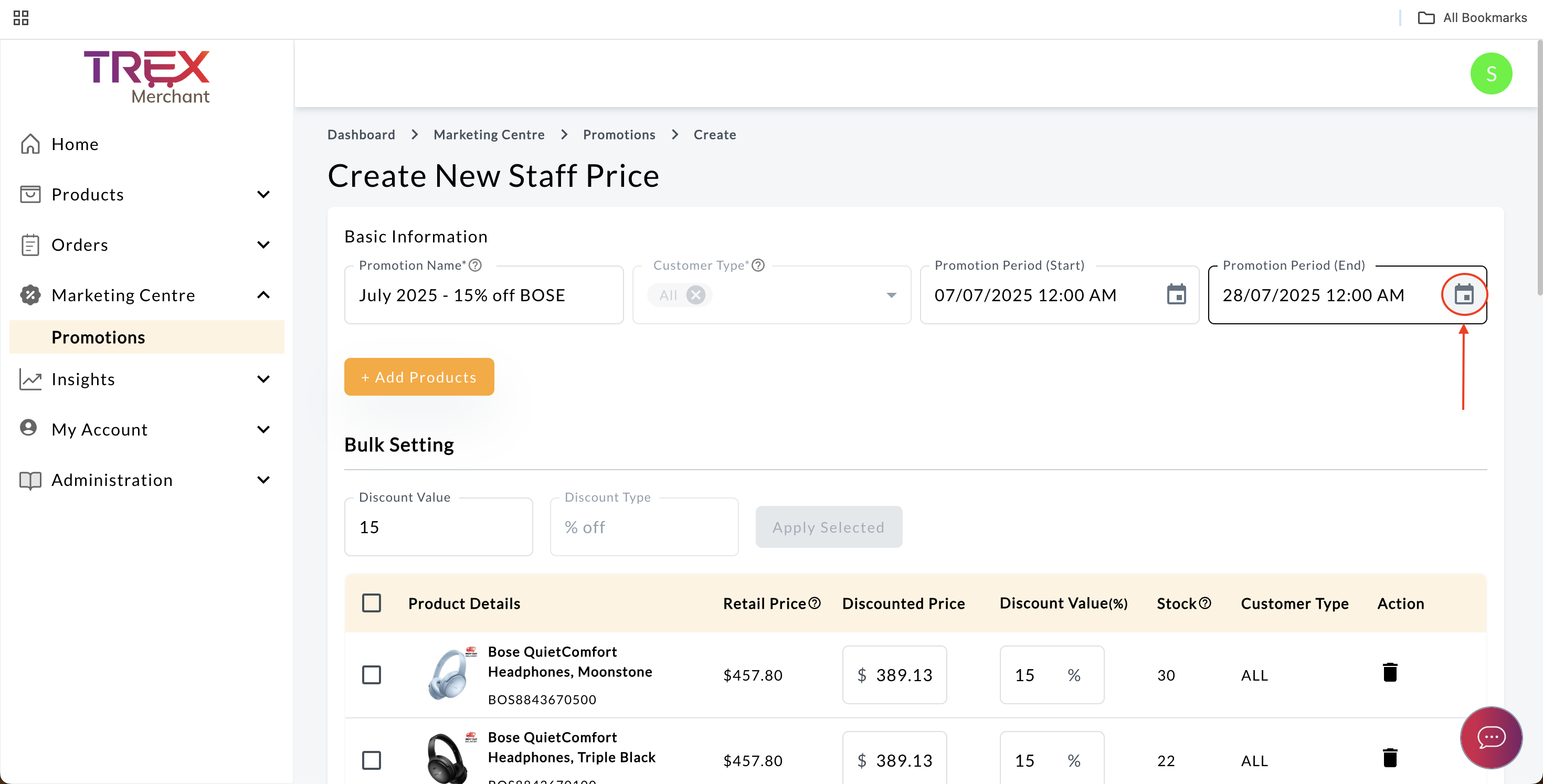Remove the All customer type chip
Screen dimensions: 1543x784
click(695, 295)
